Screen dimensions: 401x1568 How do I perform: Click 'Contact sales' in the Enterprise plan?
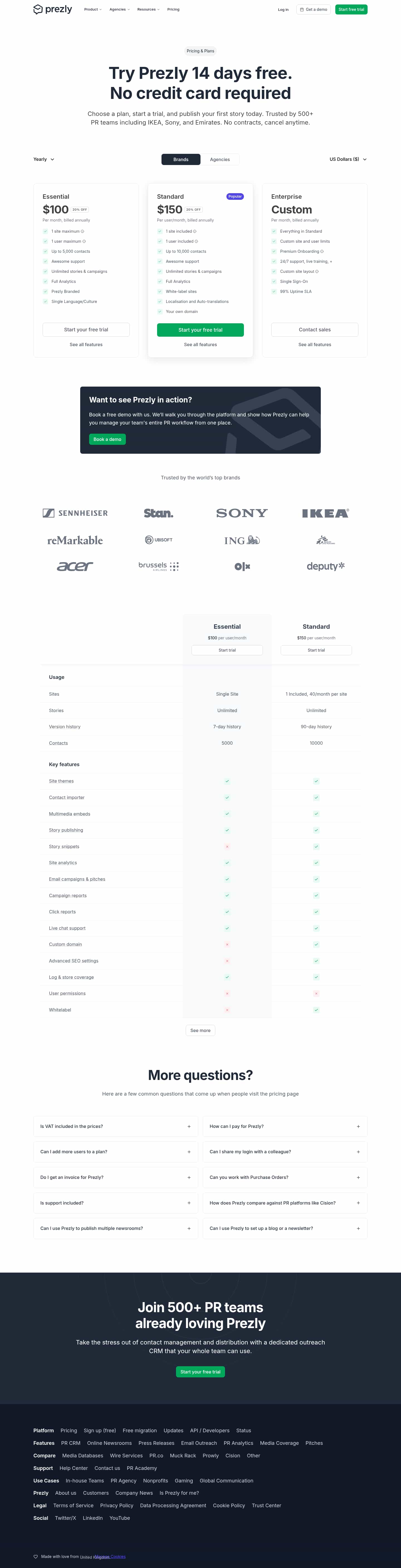tap(315, 330)
